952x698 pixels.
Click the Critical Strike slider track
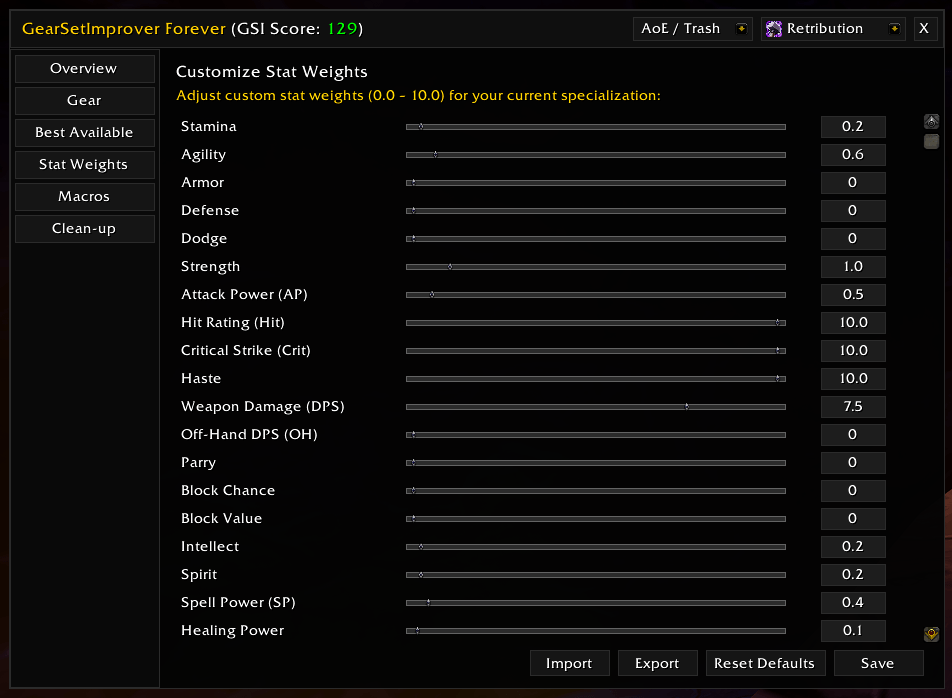(x=596, y=351)
